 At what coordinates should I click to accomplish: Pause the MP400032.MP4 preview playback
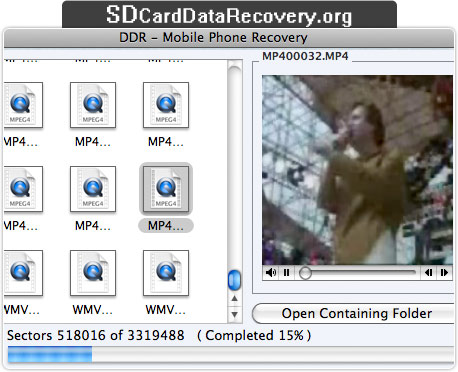(x=286, y=273)
